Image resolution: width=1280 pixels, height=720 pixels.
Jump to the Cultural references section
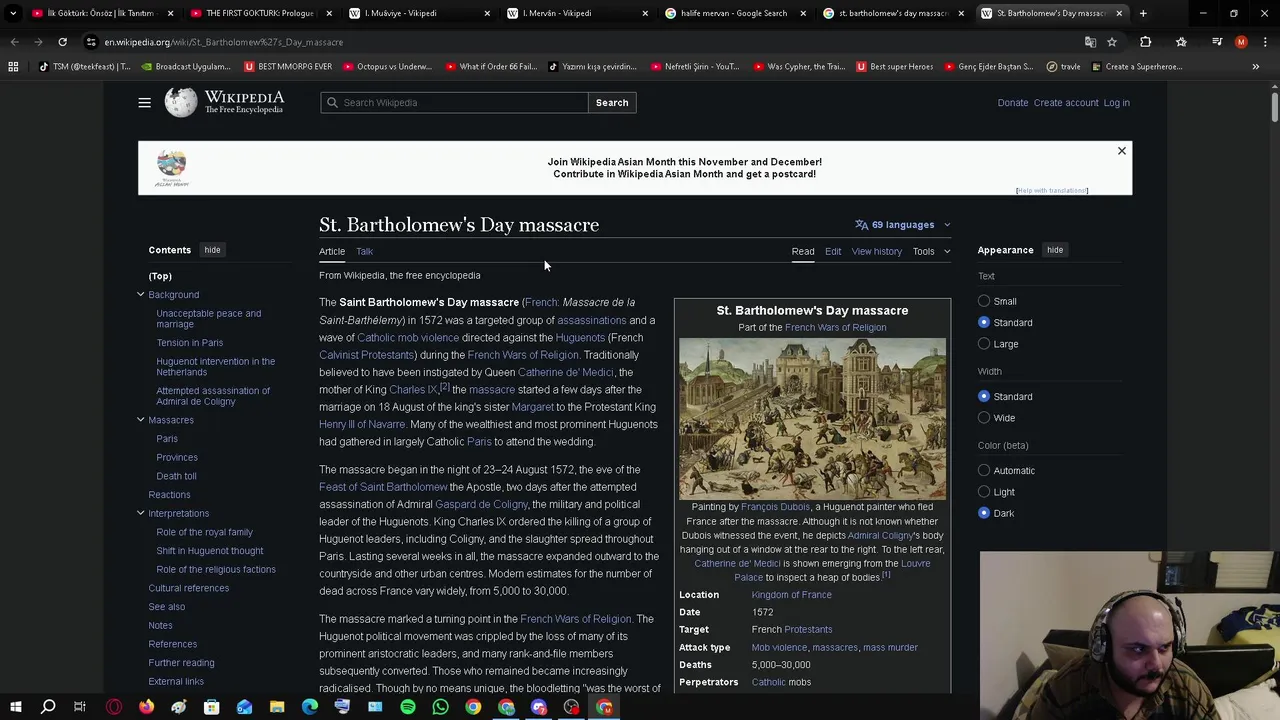pyautogui.click(x=188, y=588)
